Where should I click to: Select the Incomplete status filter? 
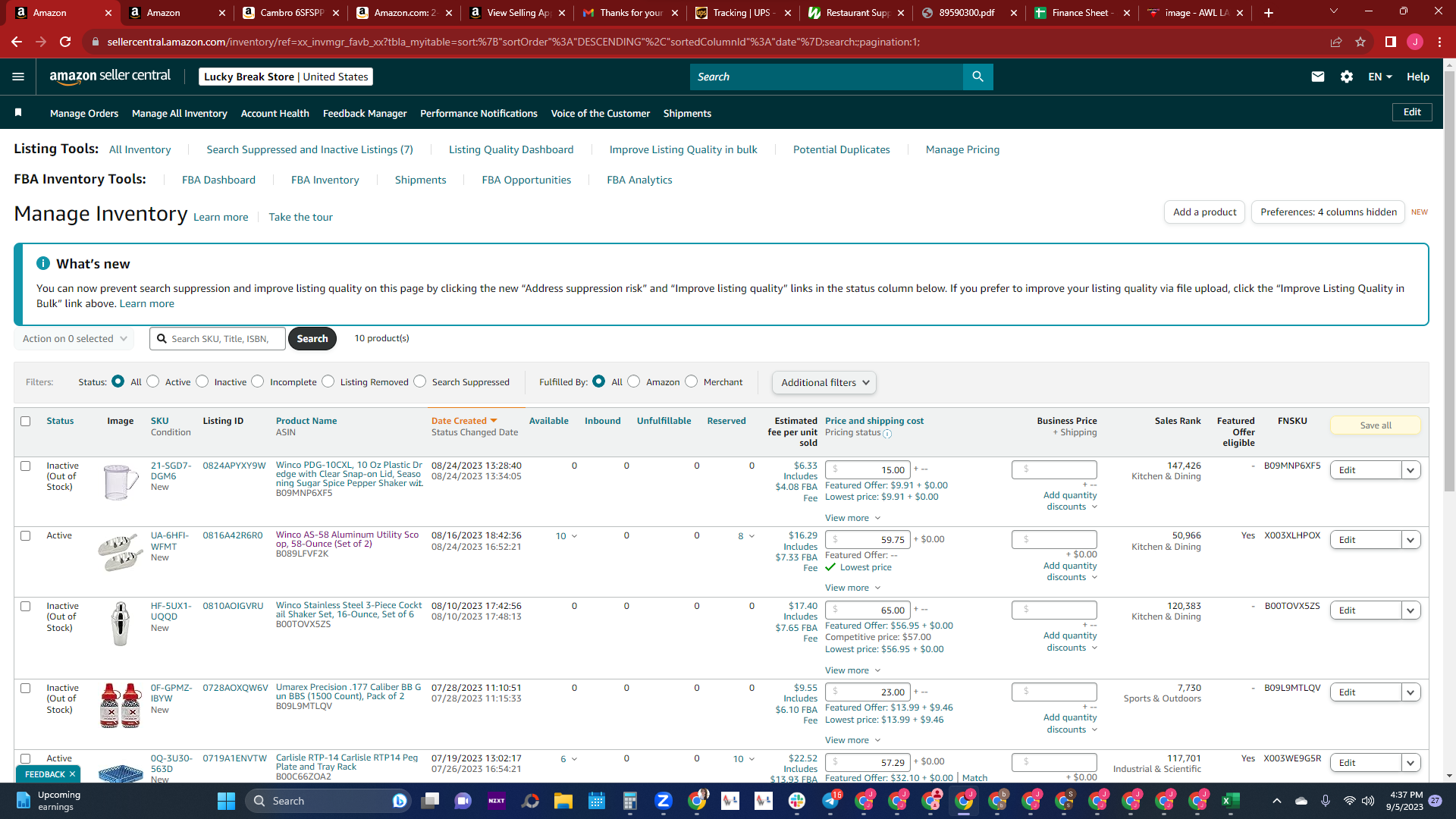coord(258,381)
